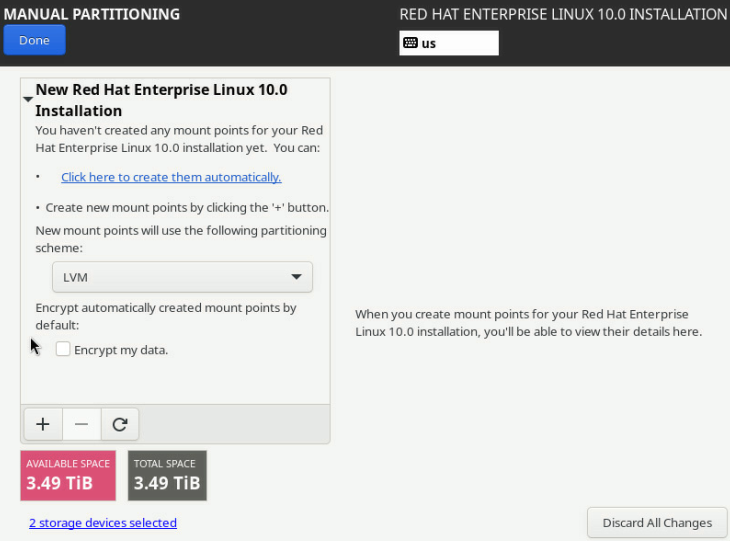Screen dimensions: 730x541
Task: Open the '2 storage devices selected' link
Action: 102,523
